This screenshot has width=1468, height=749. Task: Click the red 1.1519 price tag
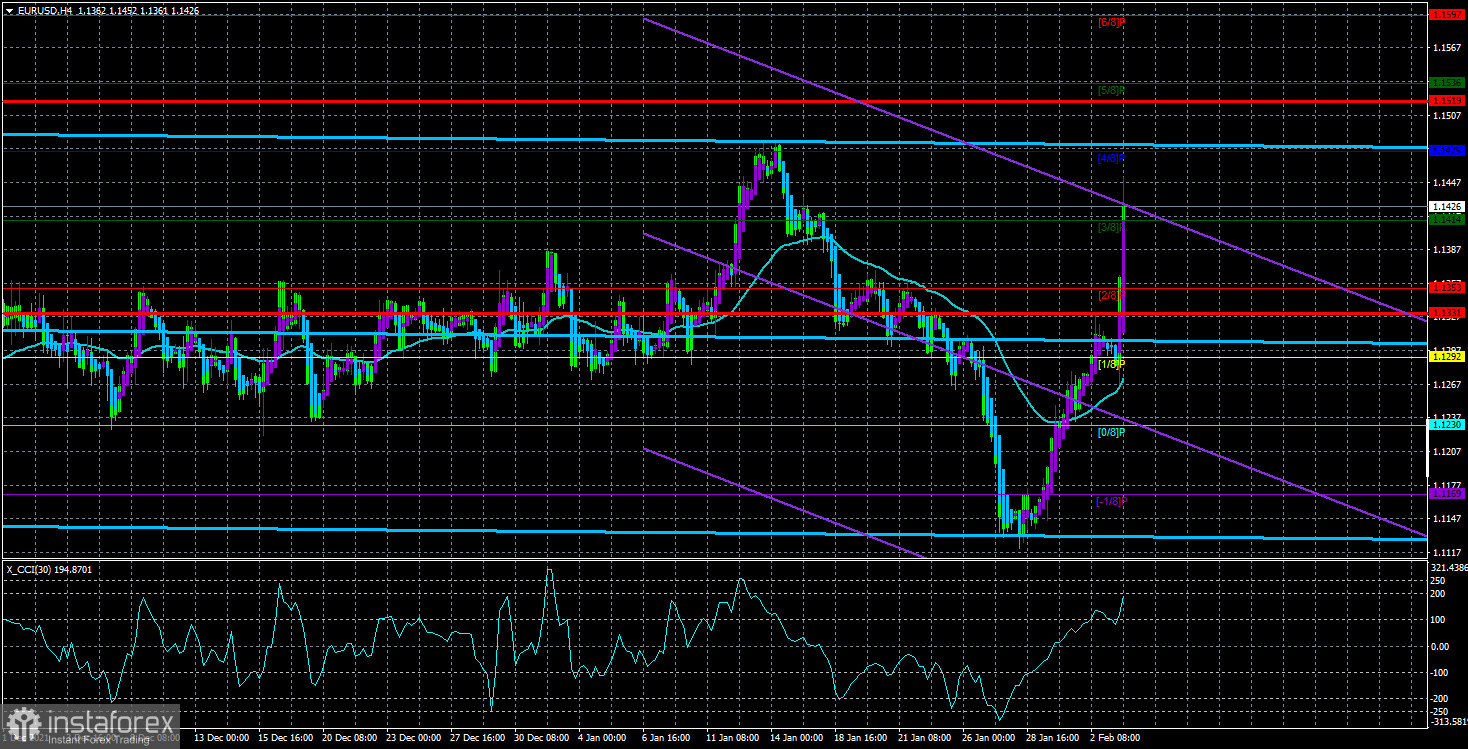[1447, 101]
